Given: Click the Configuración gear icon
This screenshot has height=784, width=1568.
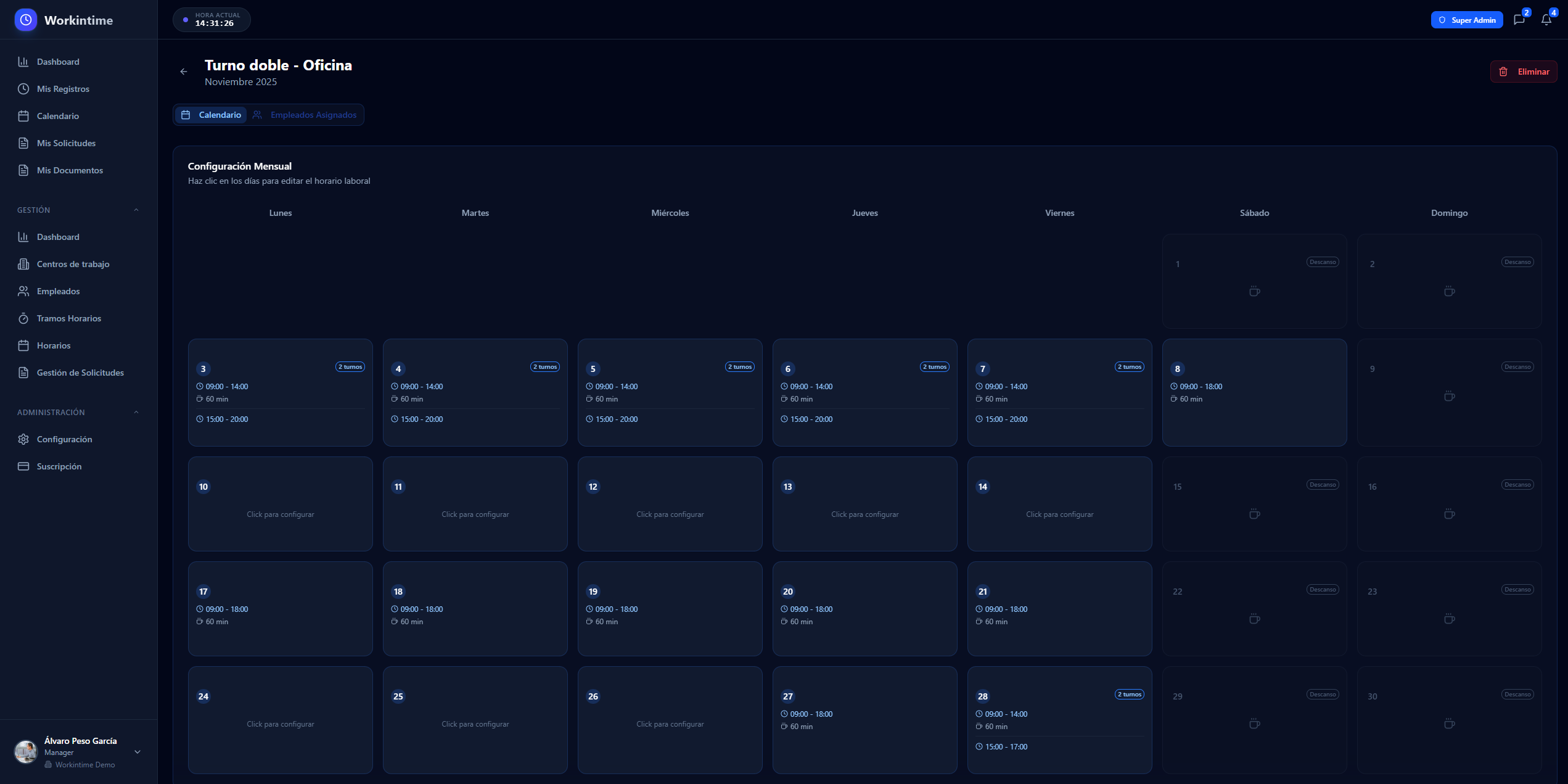Looking at the screenshot, I should (23, 439).
